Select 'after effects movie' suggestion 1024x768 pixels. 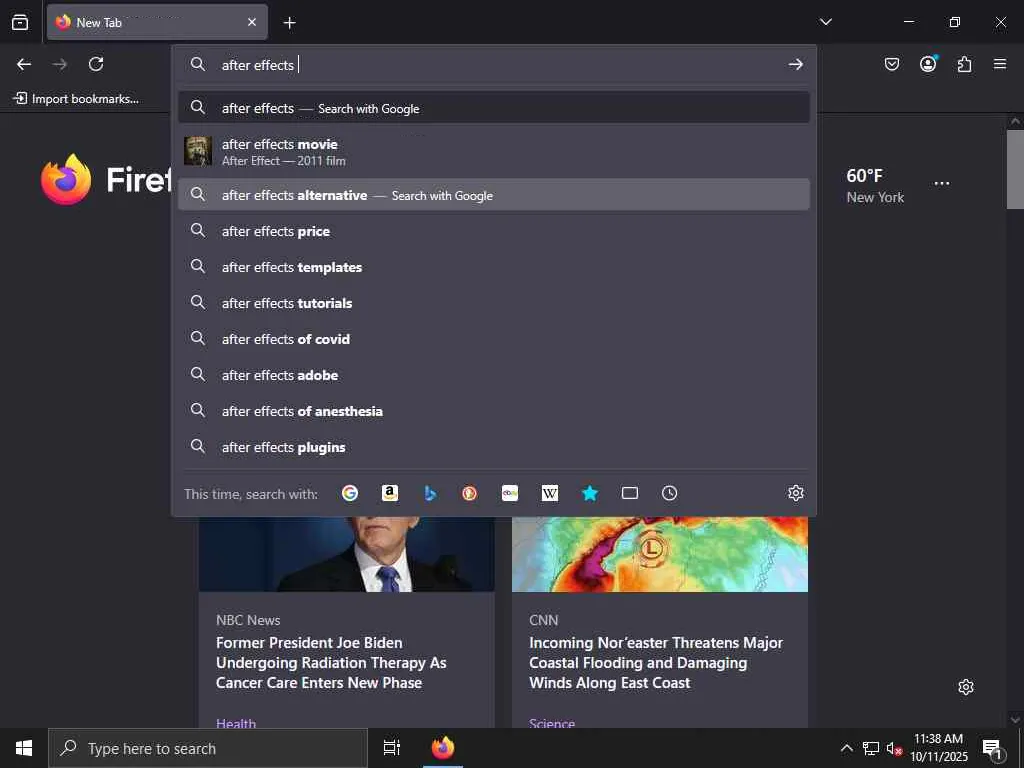pyautogui.click(x=494, y=152)
